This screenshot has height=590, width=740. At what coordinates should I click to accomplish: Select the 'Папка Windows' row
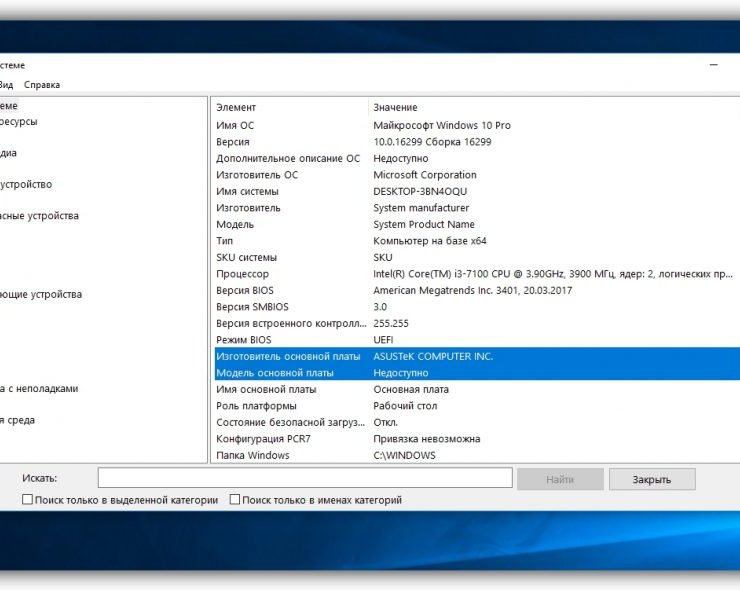pos(252,455)
